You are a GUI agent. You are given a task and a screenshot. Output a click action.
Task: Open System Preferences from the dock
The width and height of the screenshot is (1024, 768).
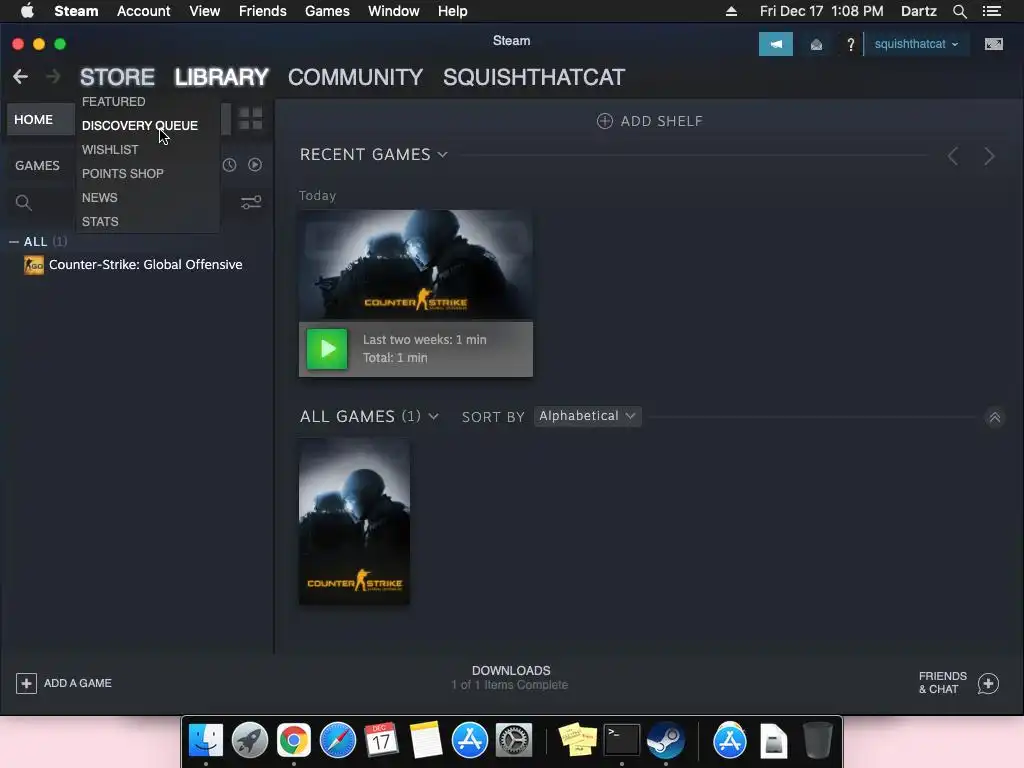pos(514,740)
